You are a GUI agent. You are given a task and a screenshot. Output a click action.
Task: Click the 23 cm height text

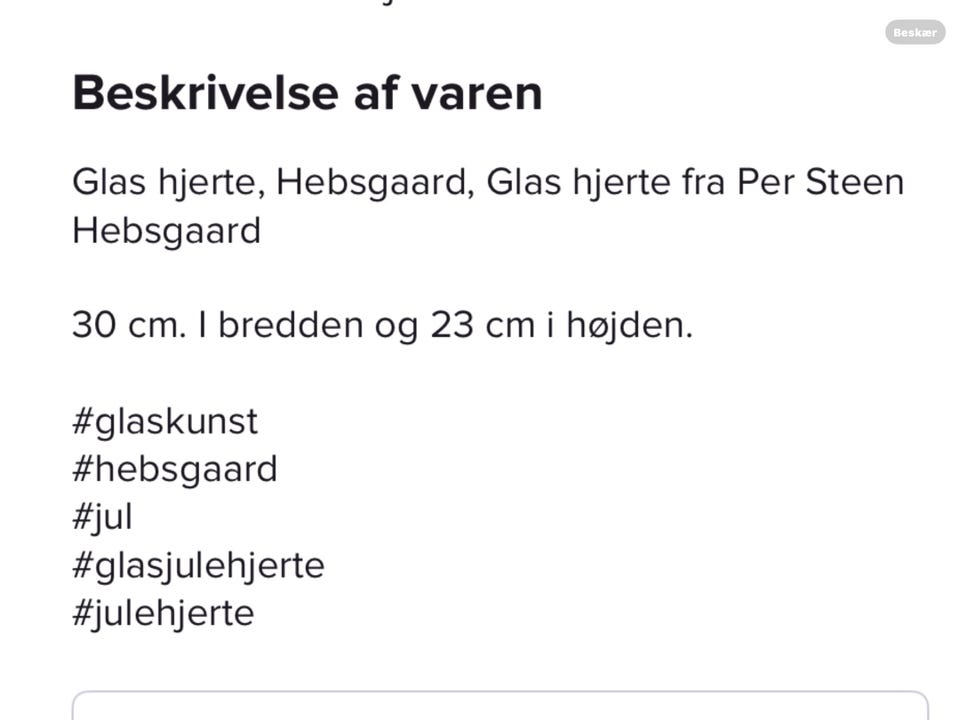point(482,324)
